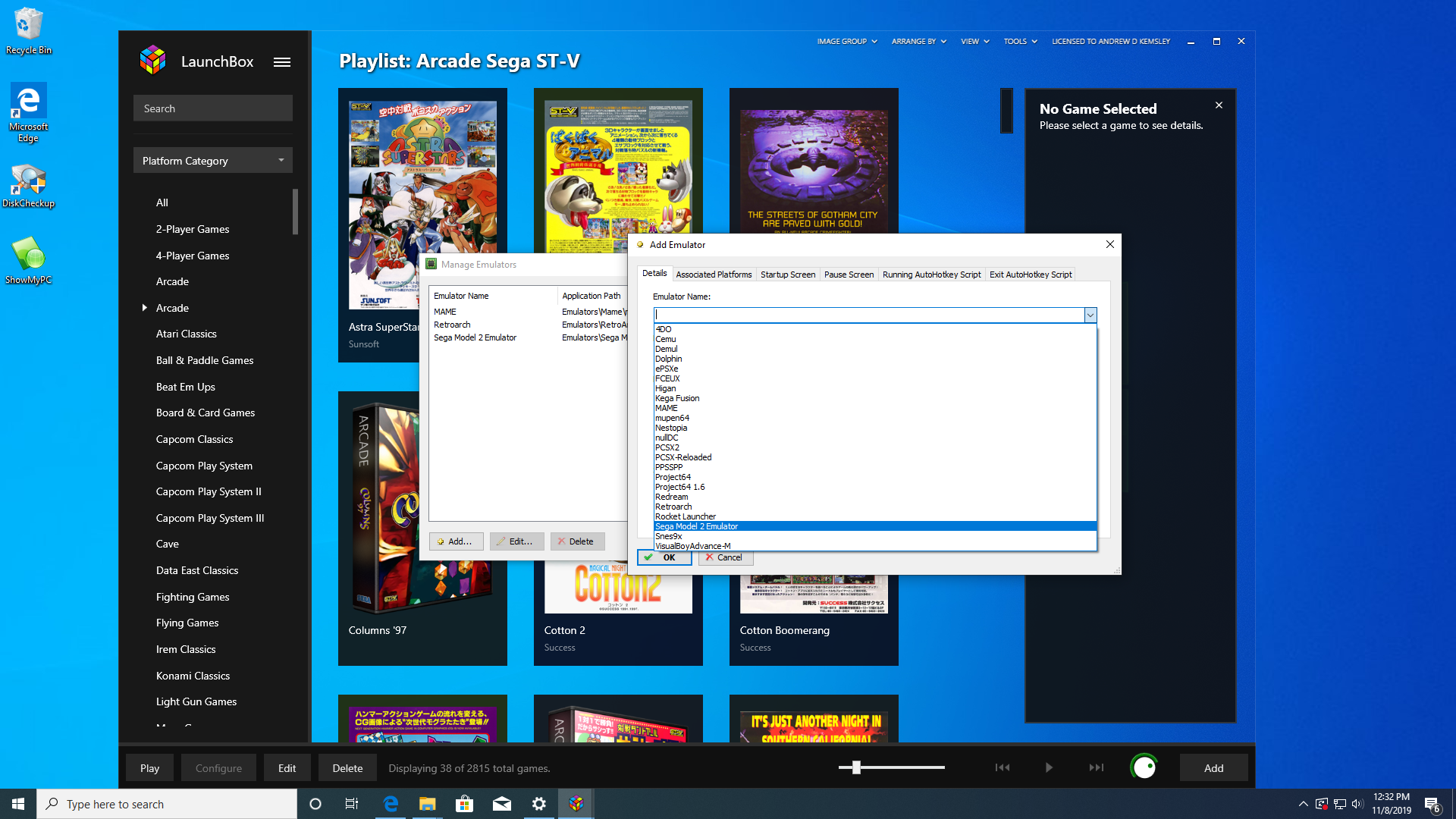Viewport: 1456px width, 819px height.
Task: Select Capcom Play System II in sidebar
Action: pyautogui.click(x=209, y=491)
